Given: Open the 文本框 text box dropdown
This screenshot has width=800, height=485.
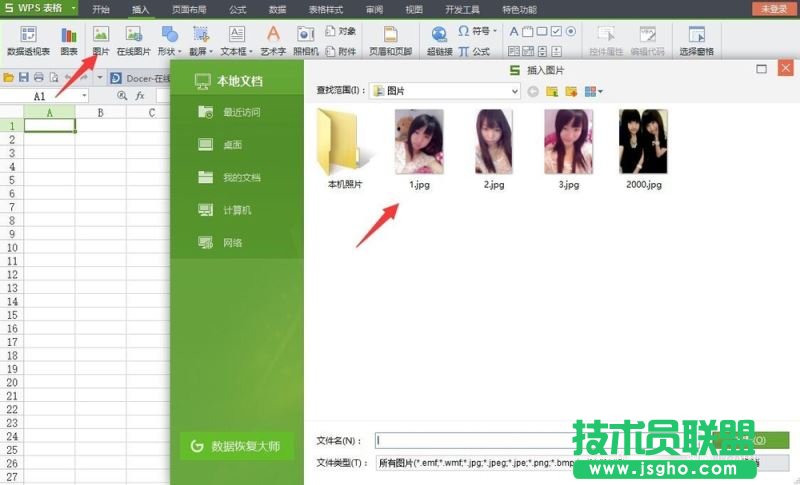Looking at the screenshot, I should (x=236, y=40).
